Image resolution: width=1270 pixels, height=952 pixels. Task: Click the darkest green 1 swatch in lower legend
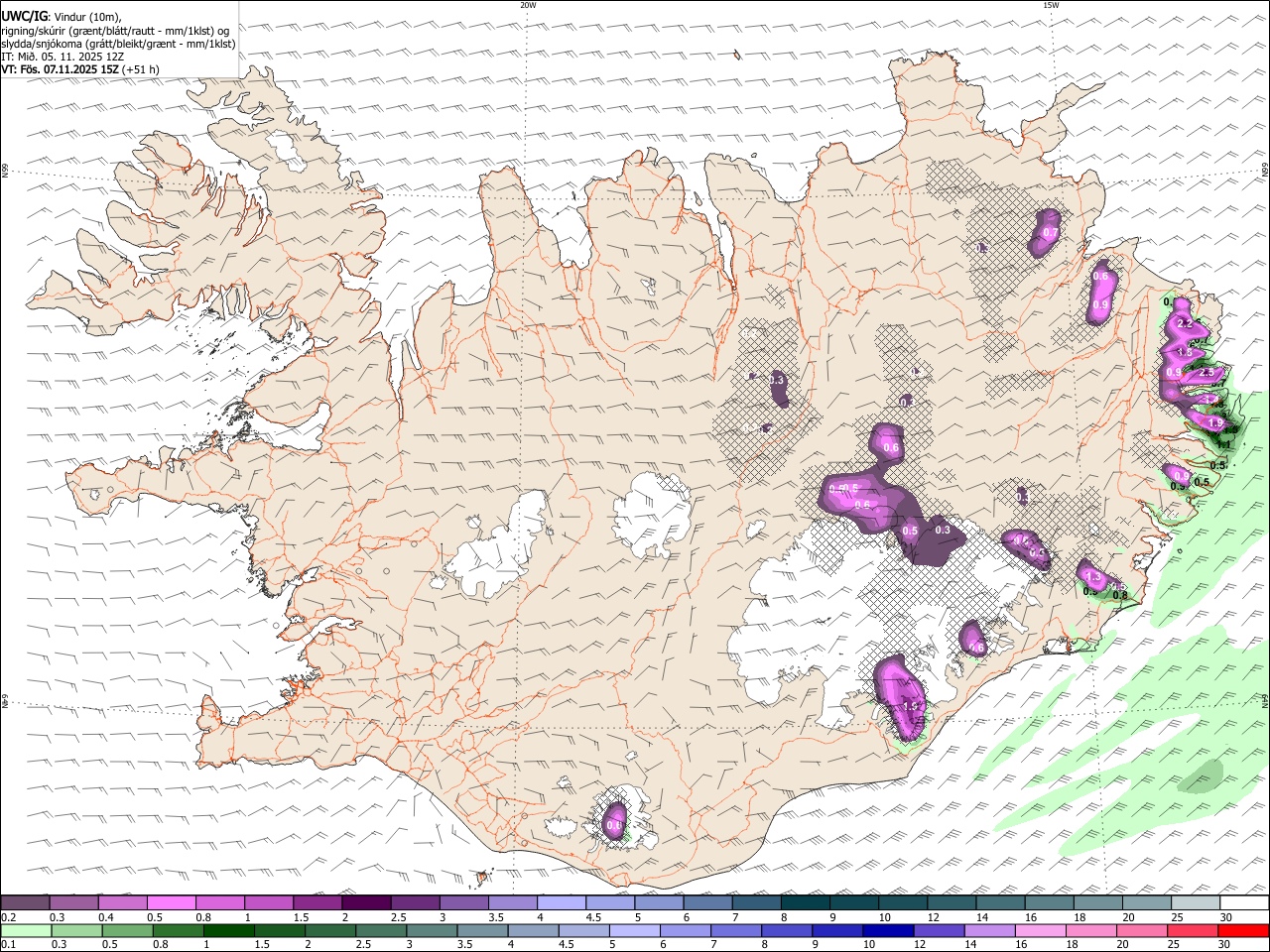228,931
